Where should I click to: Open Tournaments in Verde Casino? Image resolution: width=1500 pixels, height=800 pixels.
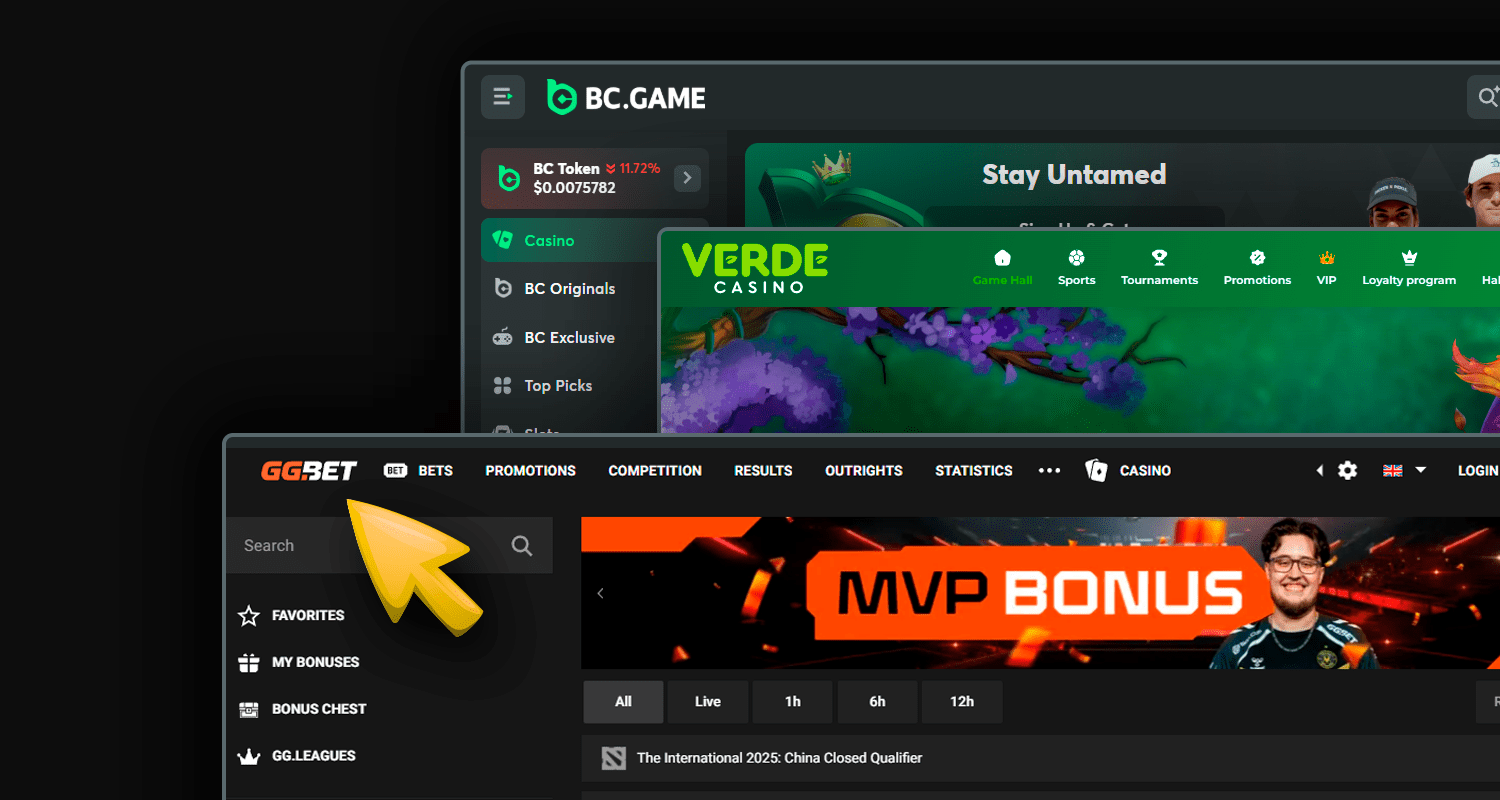(1159, 268)
